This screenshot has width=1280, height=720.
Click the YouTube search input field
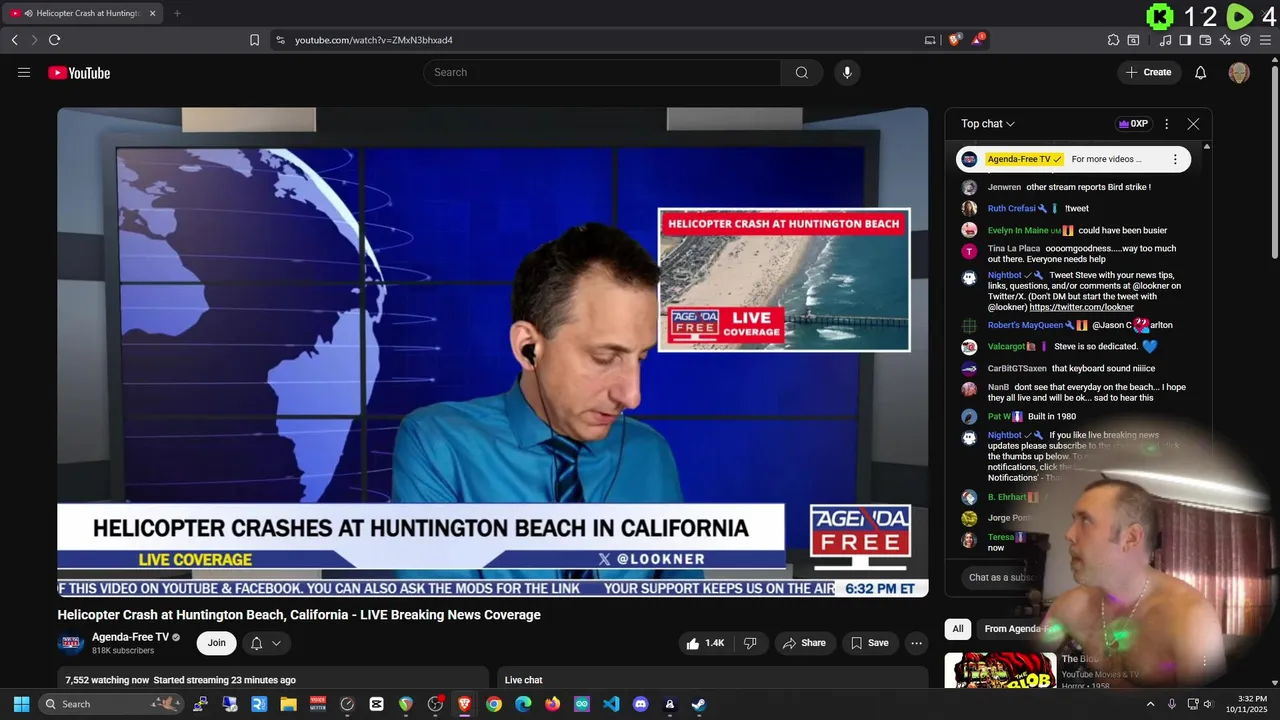click(x=602, y=72)
